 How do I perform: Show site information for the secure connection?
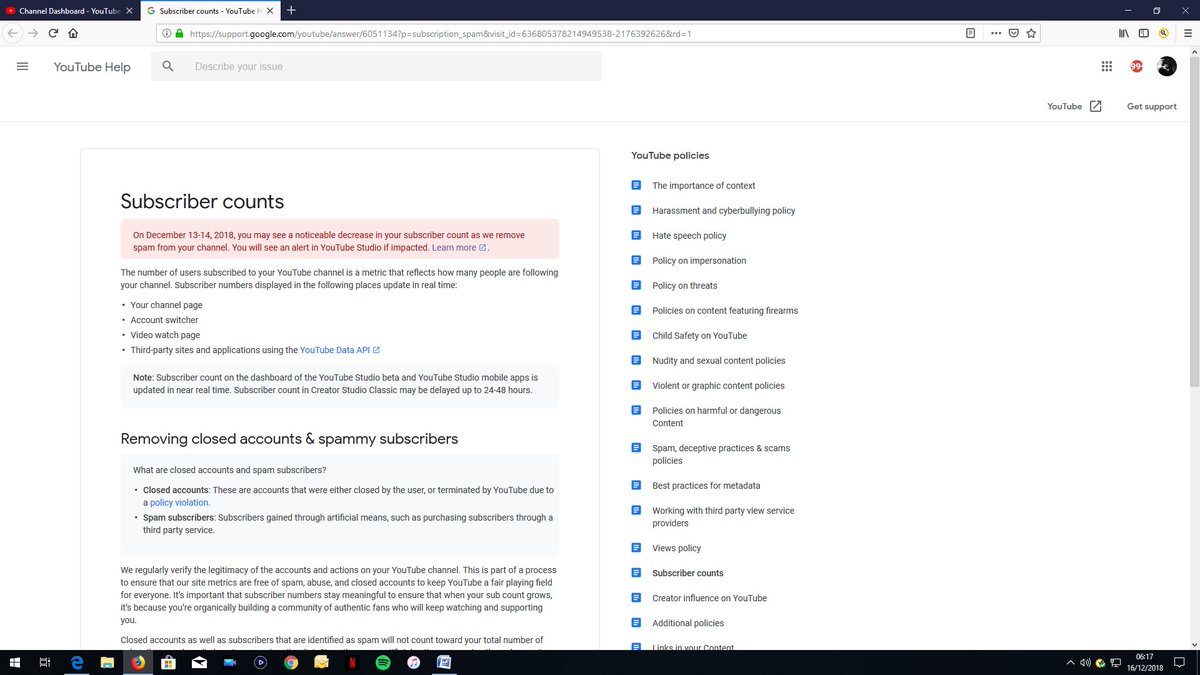180,33
